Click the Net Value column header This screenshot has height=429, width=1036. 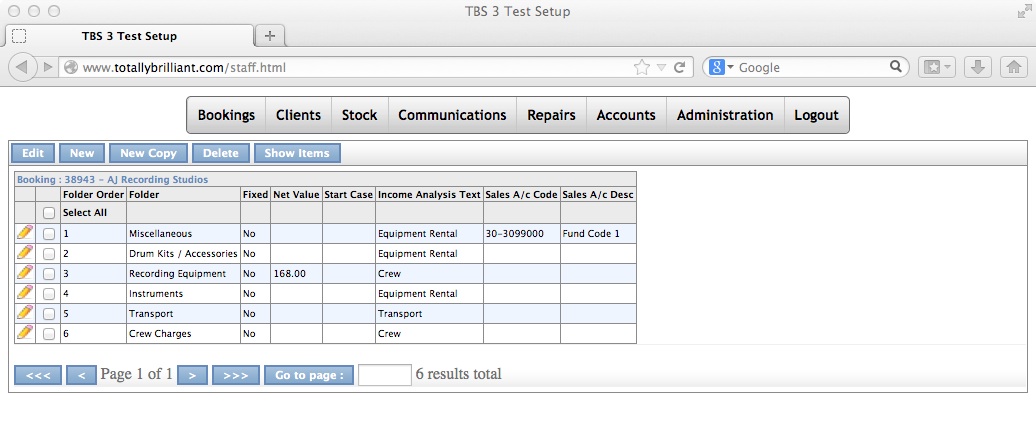click(297, 194)
